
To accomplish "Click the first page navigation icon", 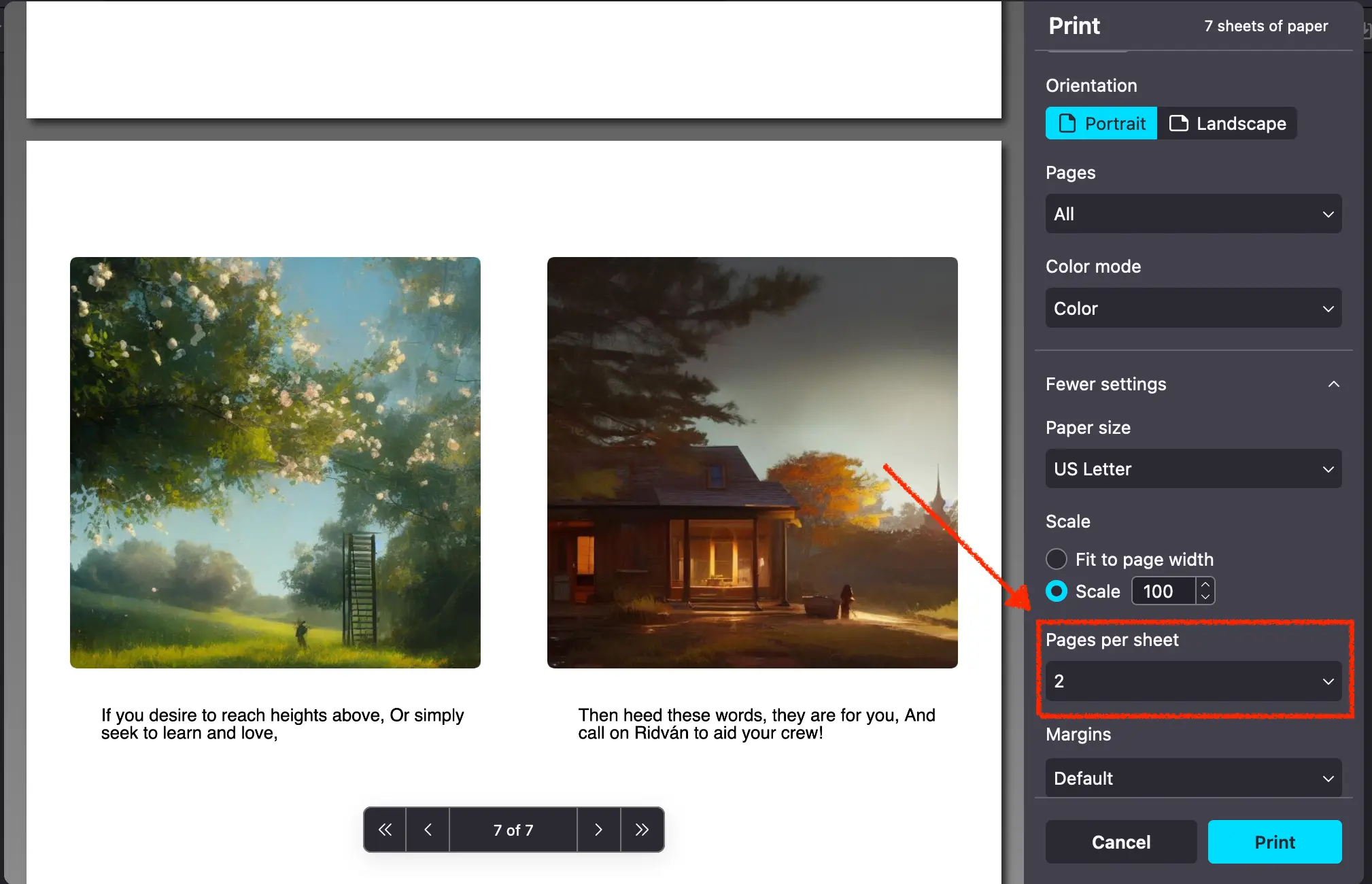I will pyautogui.click(x=384, y=829).
